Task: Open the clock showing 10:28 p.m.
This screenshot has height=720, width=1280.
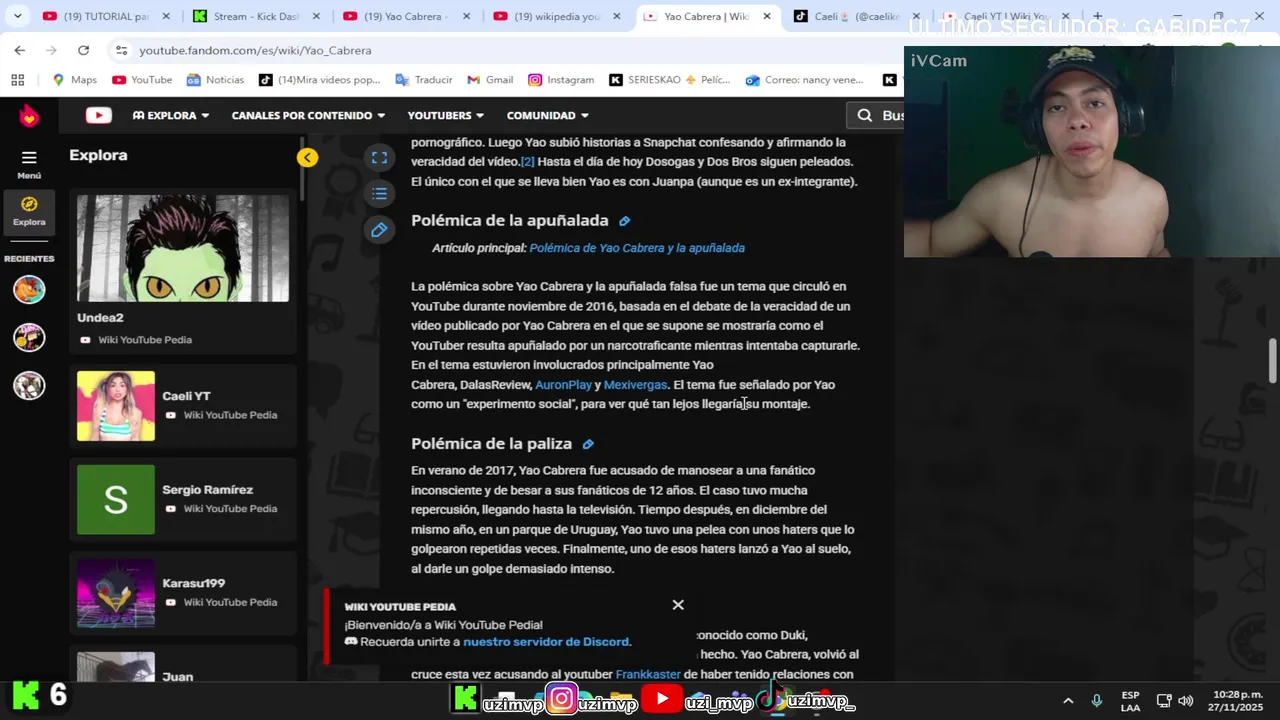Action: [1236, 701]
